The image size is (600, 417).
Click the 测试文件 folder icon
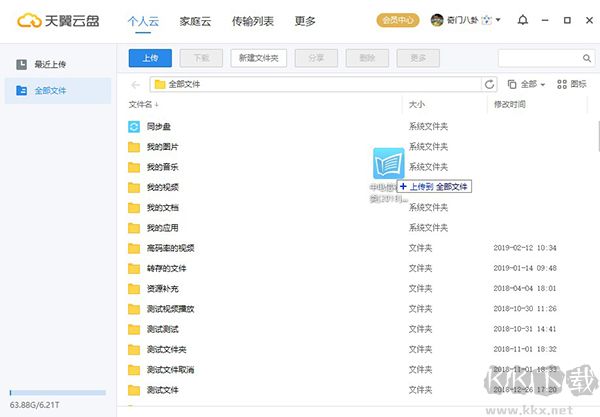134,390
